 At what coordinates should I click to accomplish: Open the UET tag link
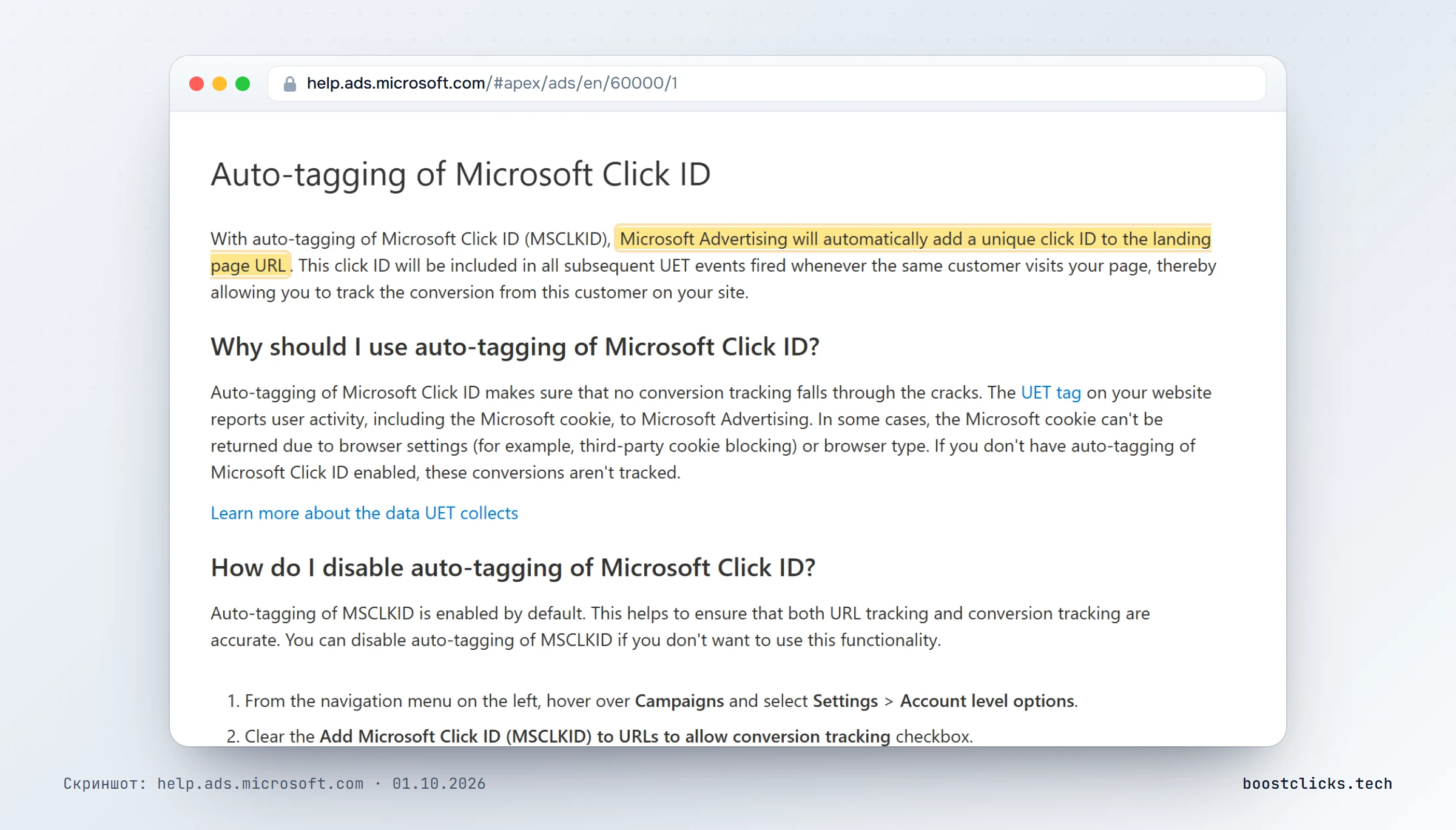click(x=1051, y=393)
